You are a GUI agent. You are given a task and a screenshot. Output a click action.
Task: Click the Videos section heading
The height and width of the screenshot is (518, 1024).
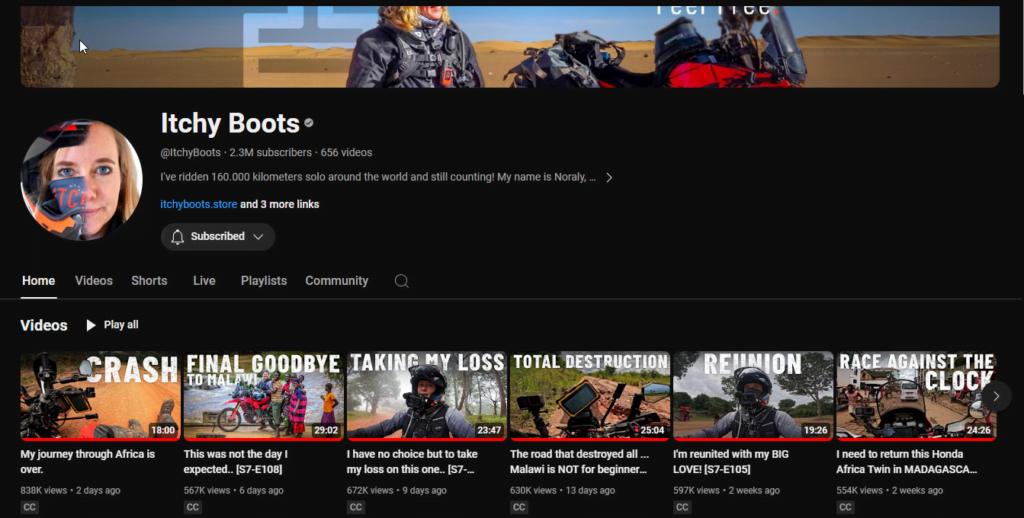[44, 325]
